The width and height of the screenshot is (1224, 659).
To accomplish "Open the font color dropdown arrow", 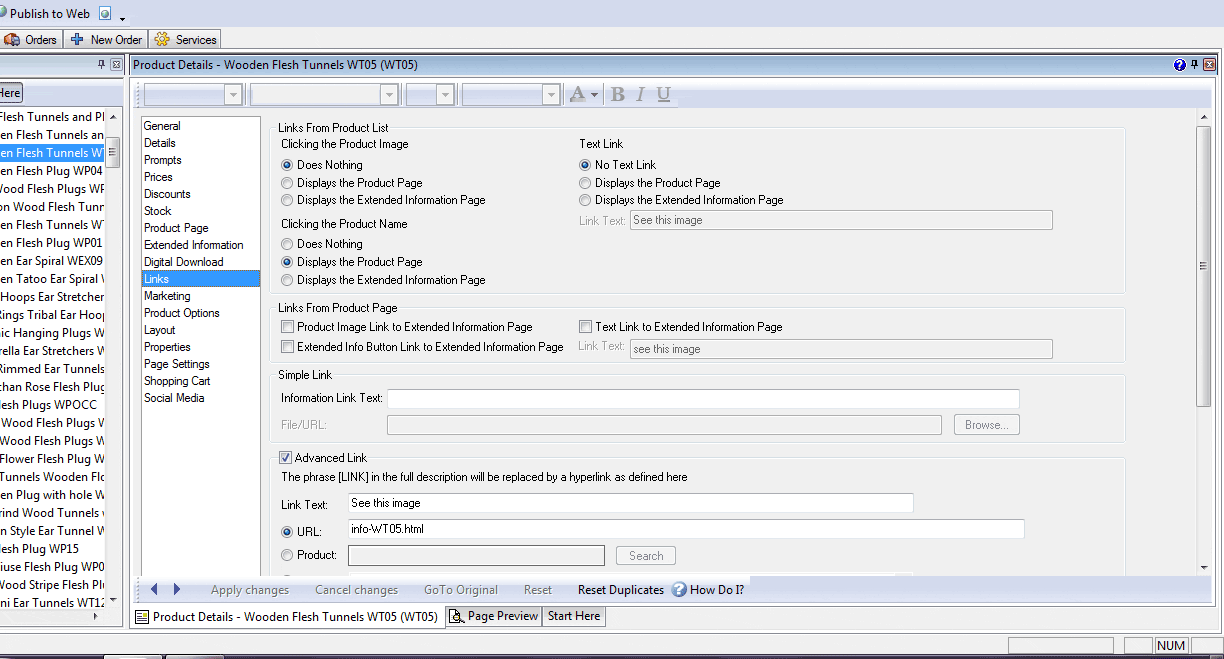I will click(x=594, y=95).
